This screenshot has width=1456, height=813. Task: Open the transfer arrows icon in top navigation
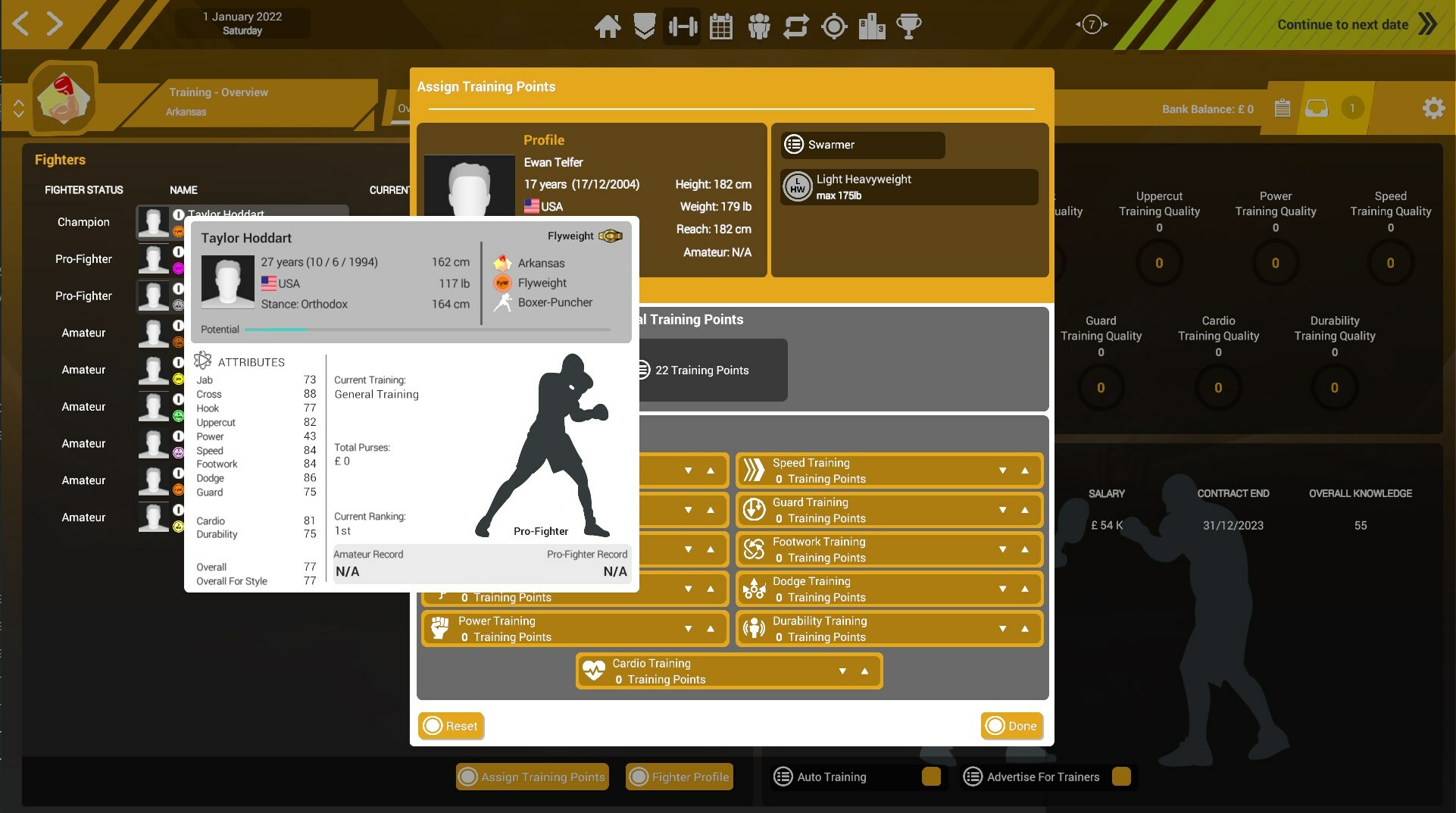(x=796, y=27)
